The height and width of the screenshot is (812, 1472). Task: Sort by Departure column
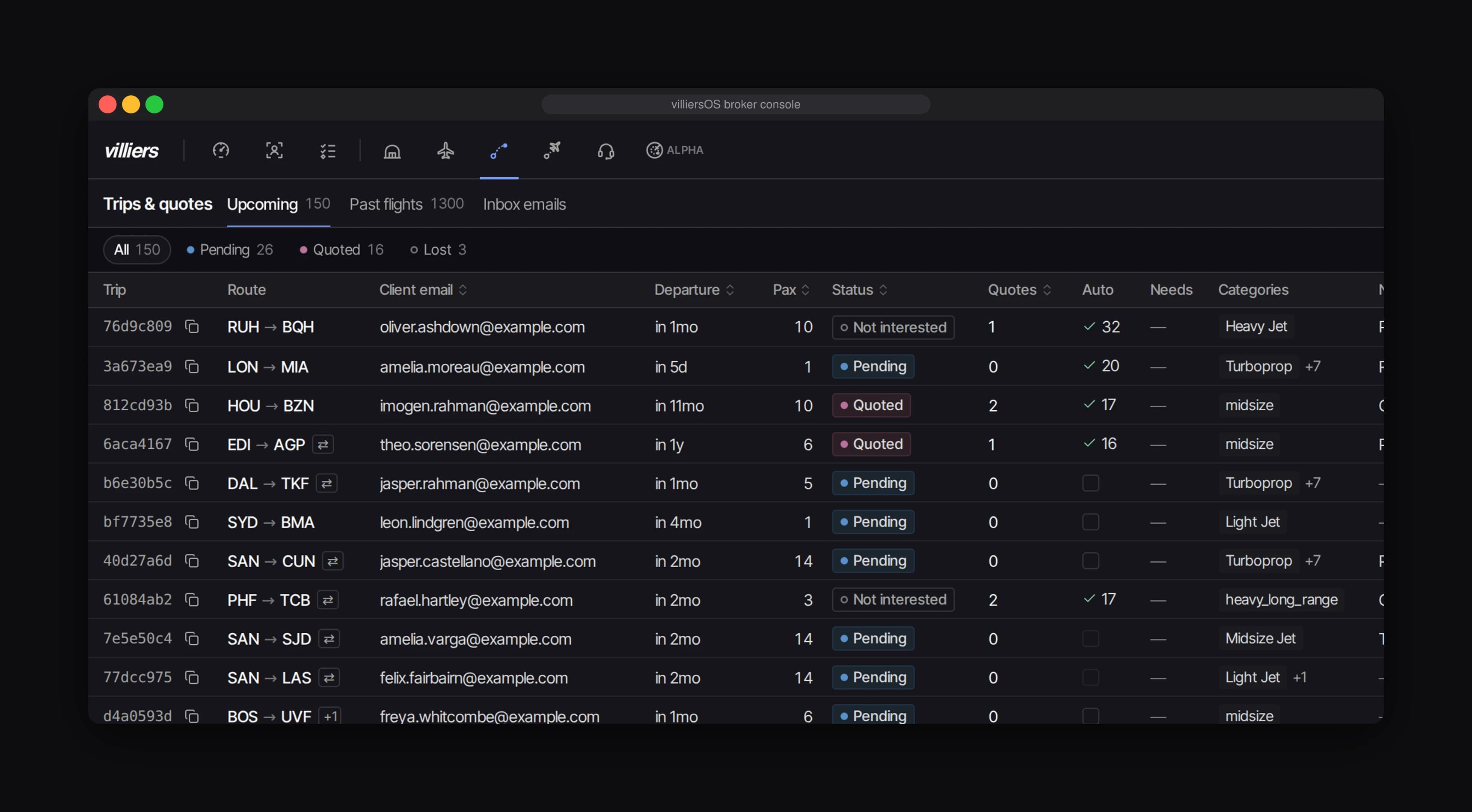tap(694, 290)
